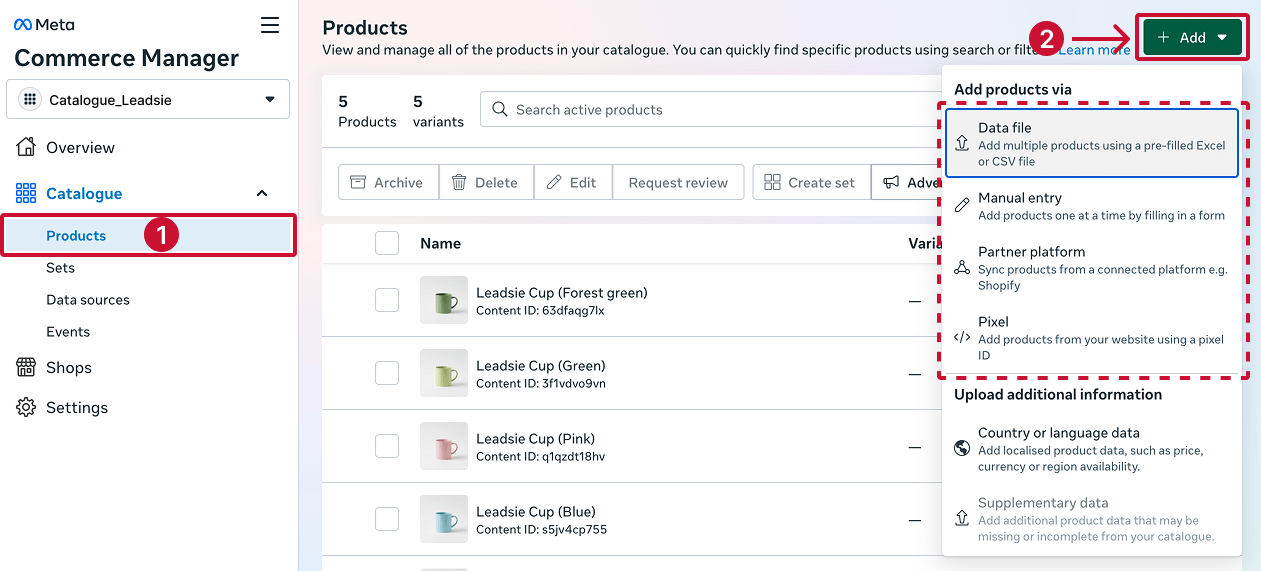
Task: Open the Green cup thumbnail
Action: click(444, 373)
